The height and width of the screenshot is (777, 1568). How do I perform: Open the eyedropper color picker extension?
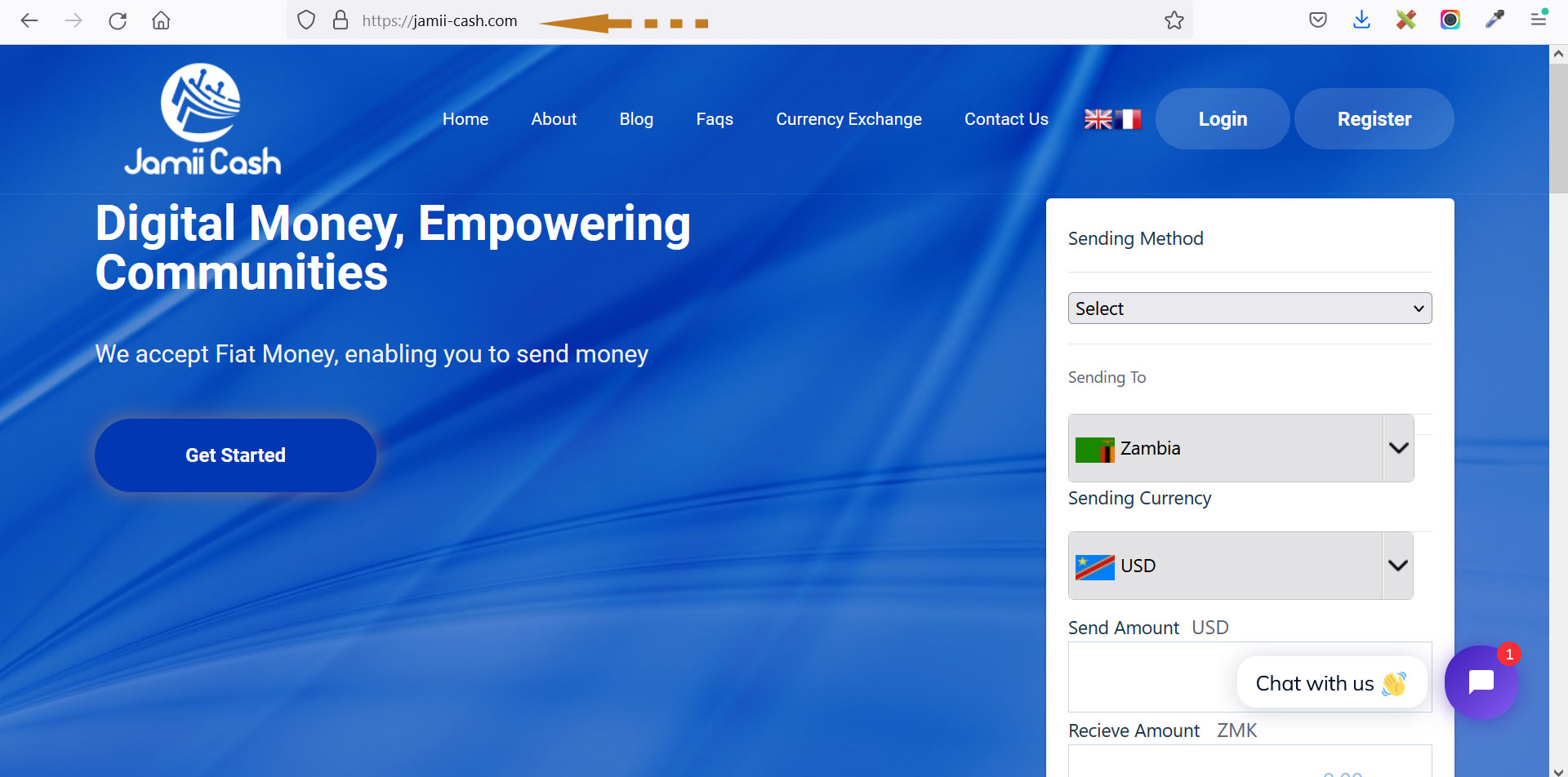(x=1494, y=20)
